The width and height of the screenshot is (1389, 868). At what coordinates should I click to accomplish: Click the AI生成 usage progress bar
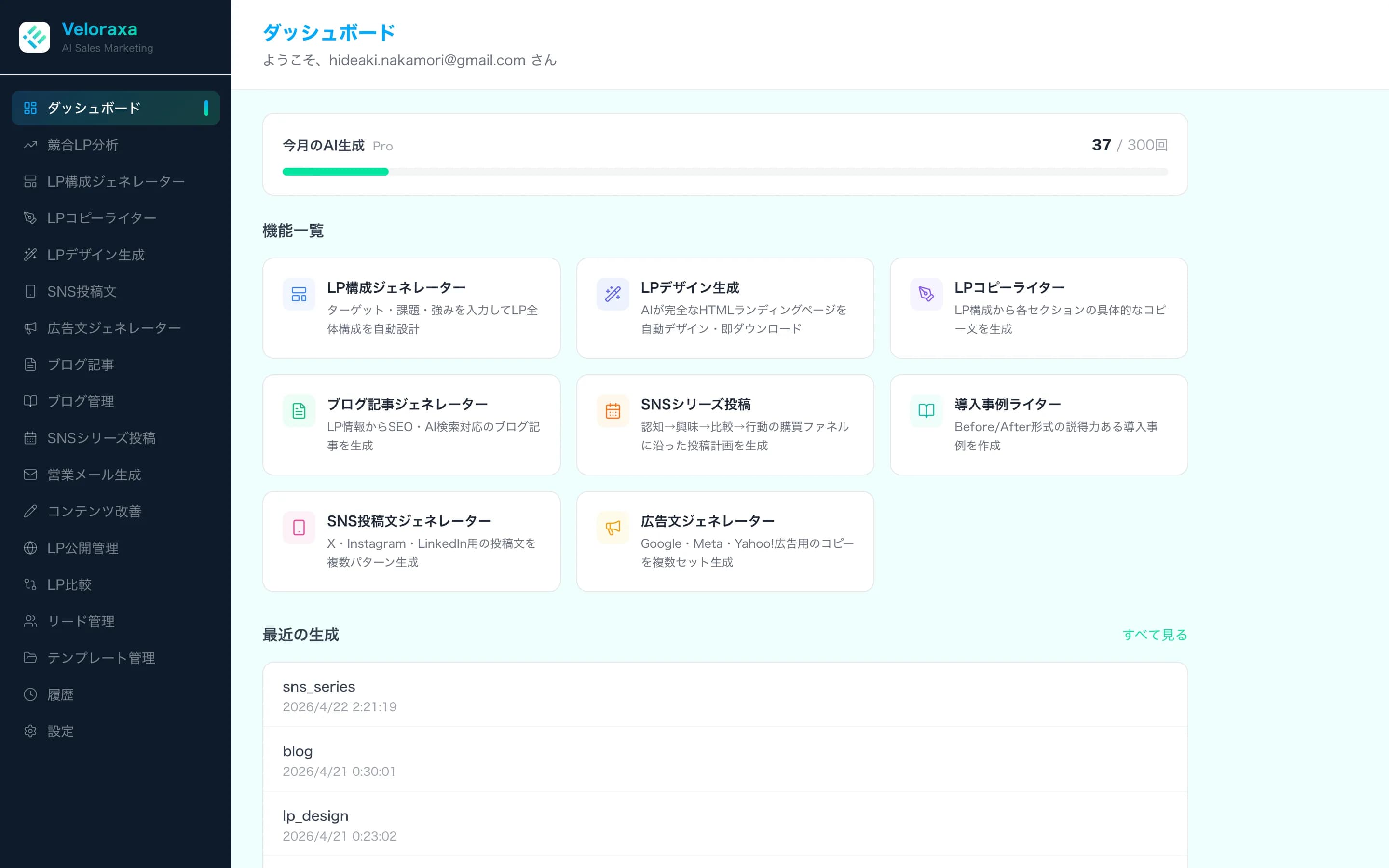pos(724,171)
